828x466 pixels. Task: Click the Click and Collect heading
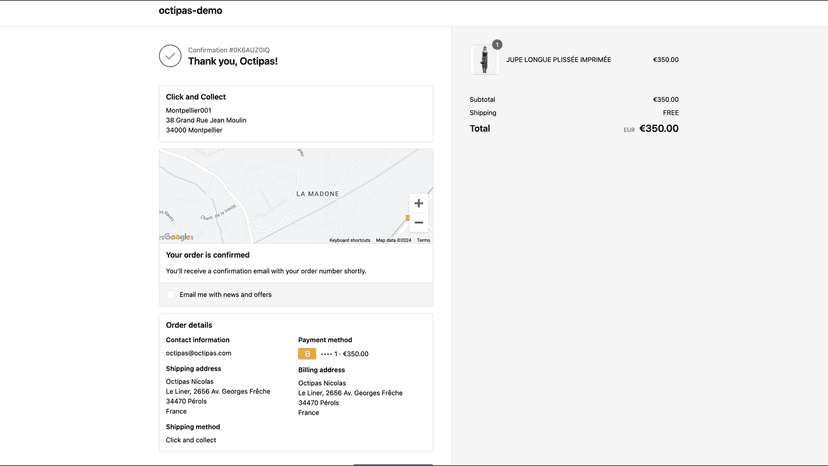[x=196, y=97]
